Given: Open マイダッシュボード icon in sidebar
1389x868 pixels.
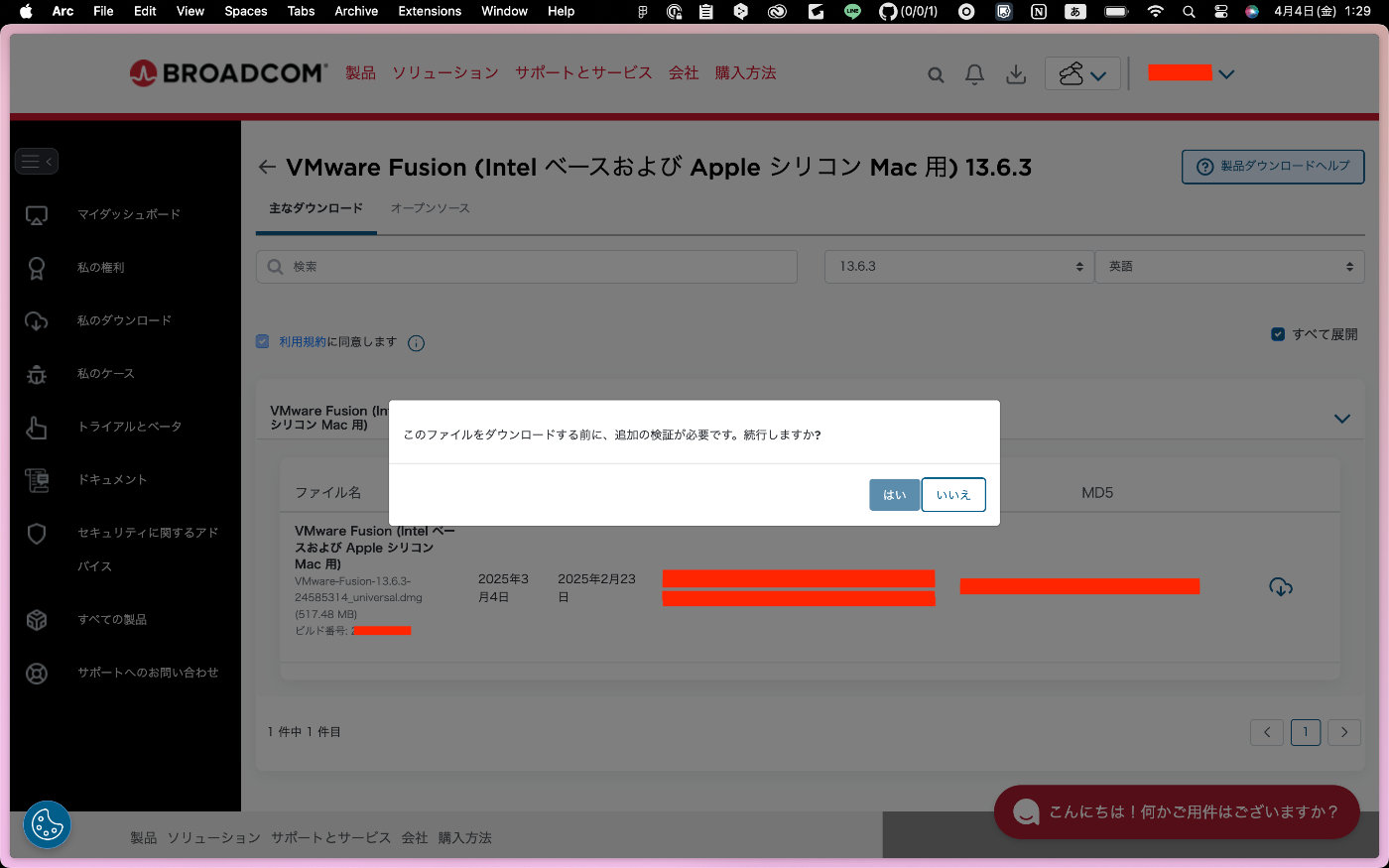Looking at the screenshot, I should pos(37,214).
